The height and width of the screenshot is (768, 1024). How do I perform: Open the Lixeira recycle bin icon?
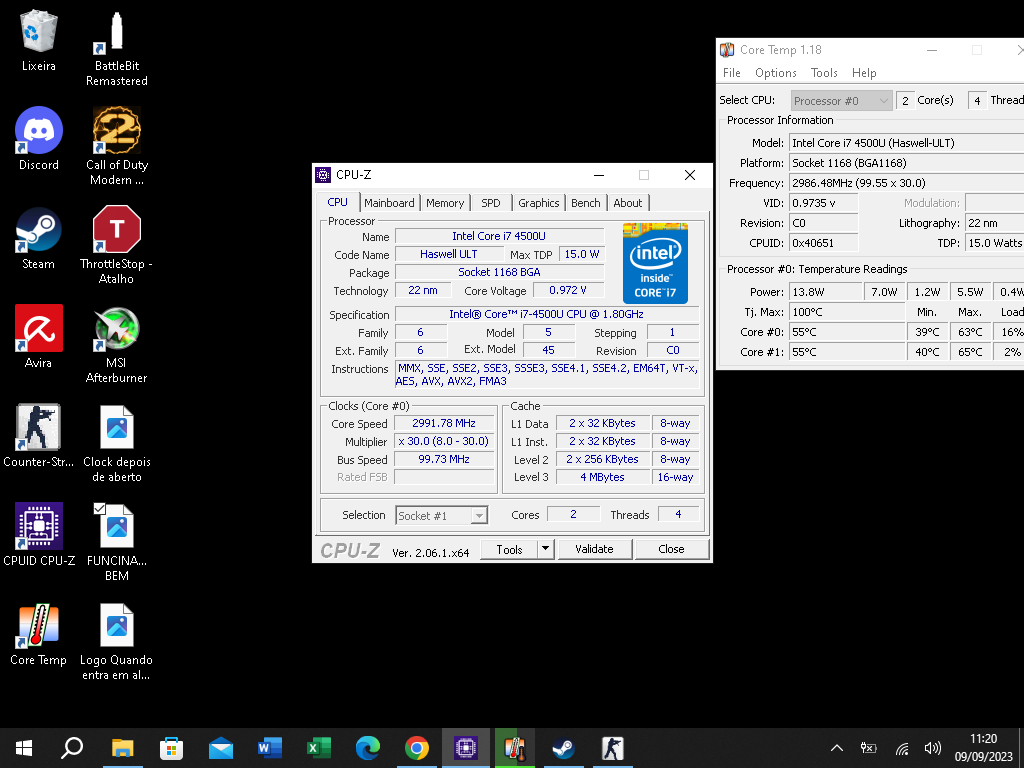tap(39, 41)
